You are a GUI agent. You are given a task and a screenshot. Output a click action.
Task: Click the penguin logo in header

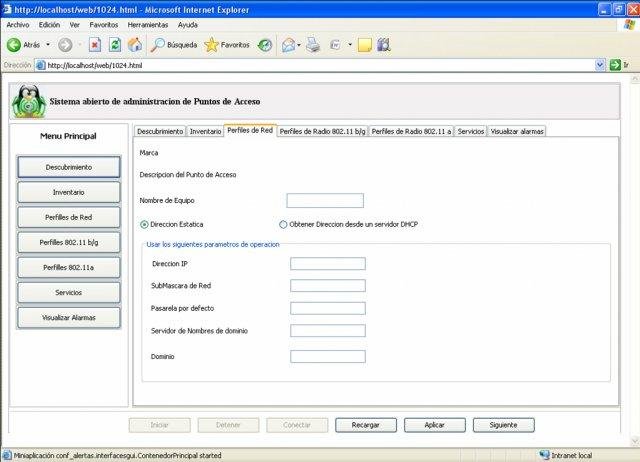(x=28, y=102)
